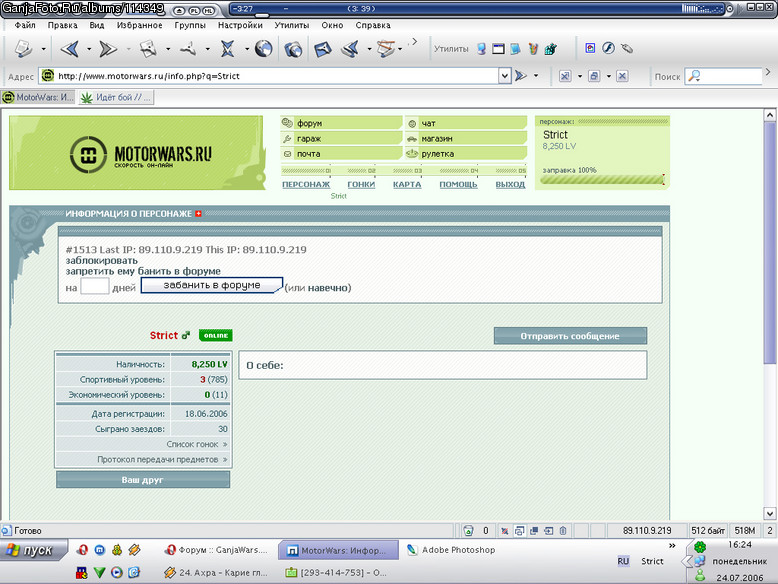This screenshot has width=778, height=584.
Task: Expand the Go button dropdown arrow
Action: coord(536,76)
